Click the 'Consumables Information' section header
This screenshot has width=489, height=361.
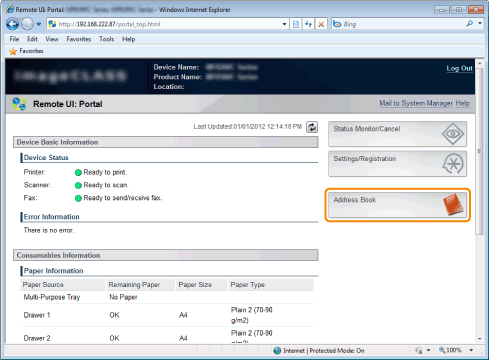click(x=166, y=255)
